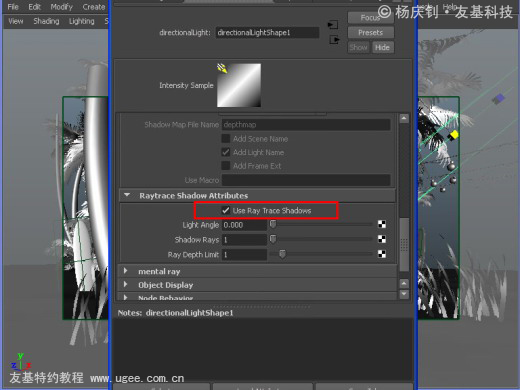
Task: Click the directionalLight name input field
Action: point(267,32)
